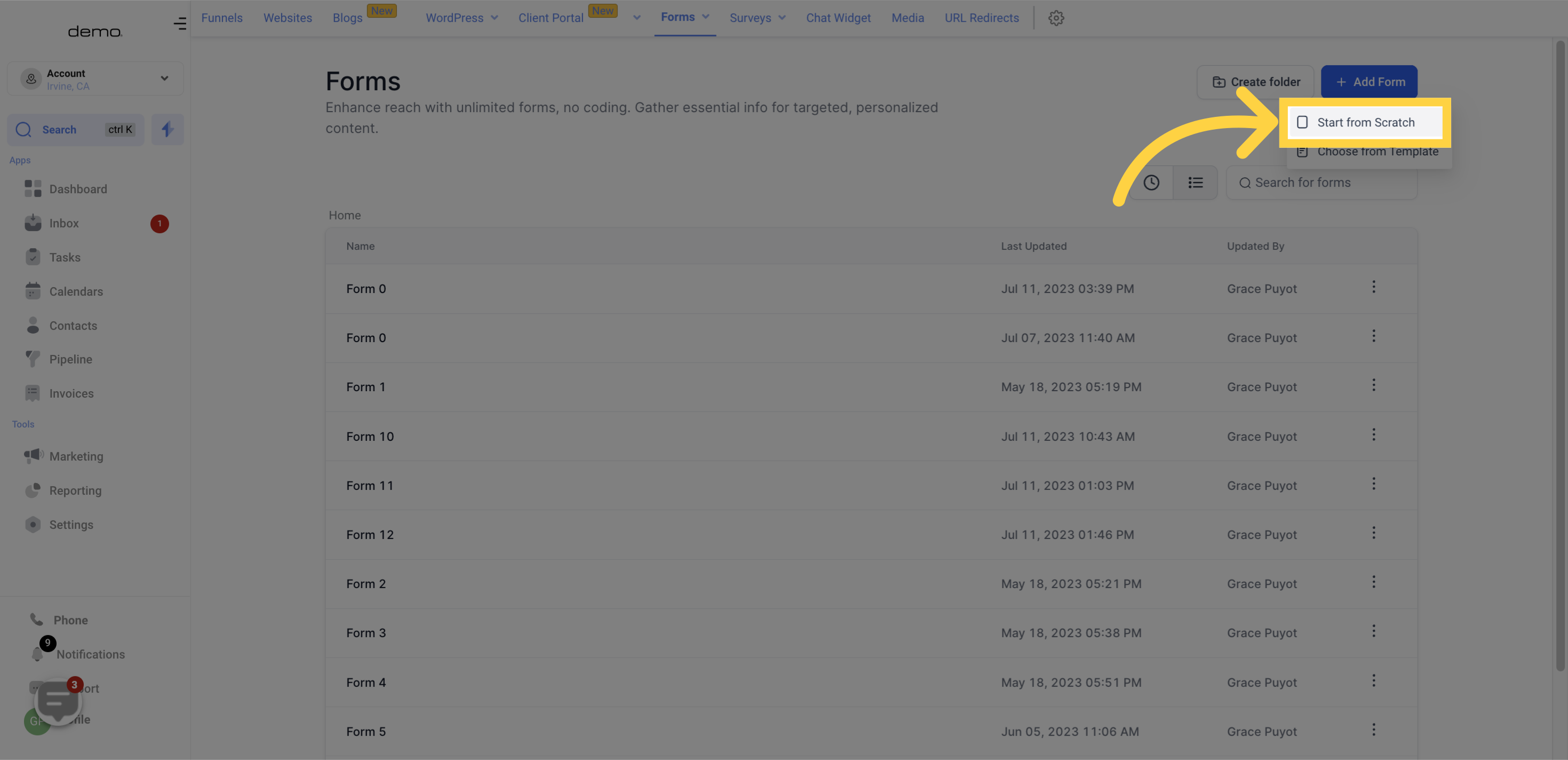Screen dimensions: 1568x760
Task: Click the Settings gear icon
Action: (1056, 18)
